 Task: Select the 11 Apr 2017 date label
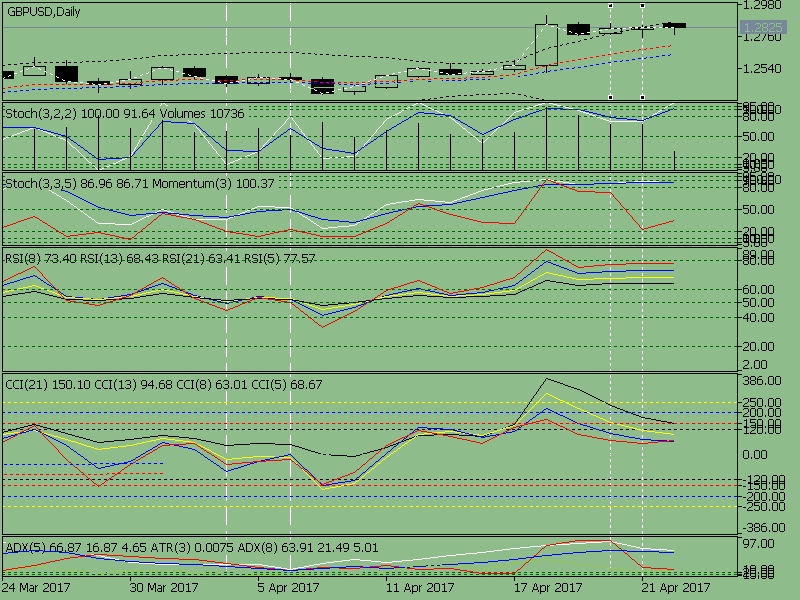click(x=420, y=588)
